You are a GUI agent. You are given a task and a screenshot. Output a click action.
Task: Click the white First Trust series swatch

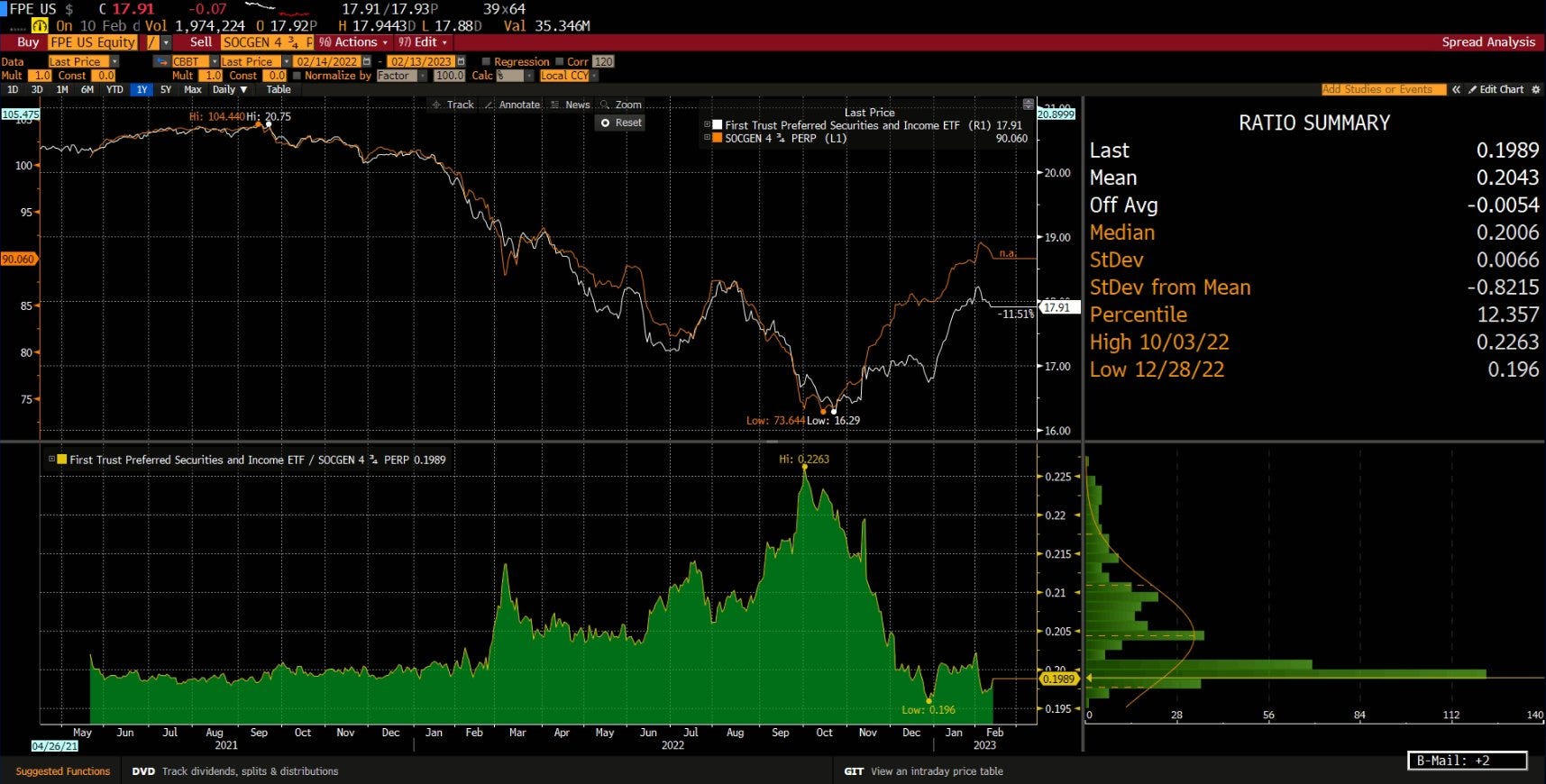(x=718, y=125)
